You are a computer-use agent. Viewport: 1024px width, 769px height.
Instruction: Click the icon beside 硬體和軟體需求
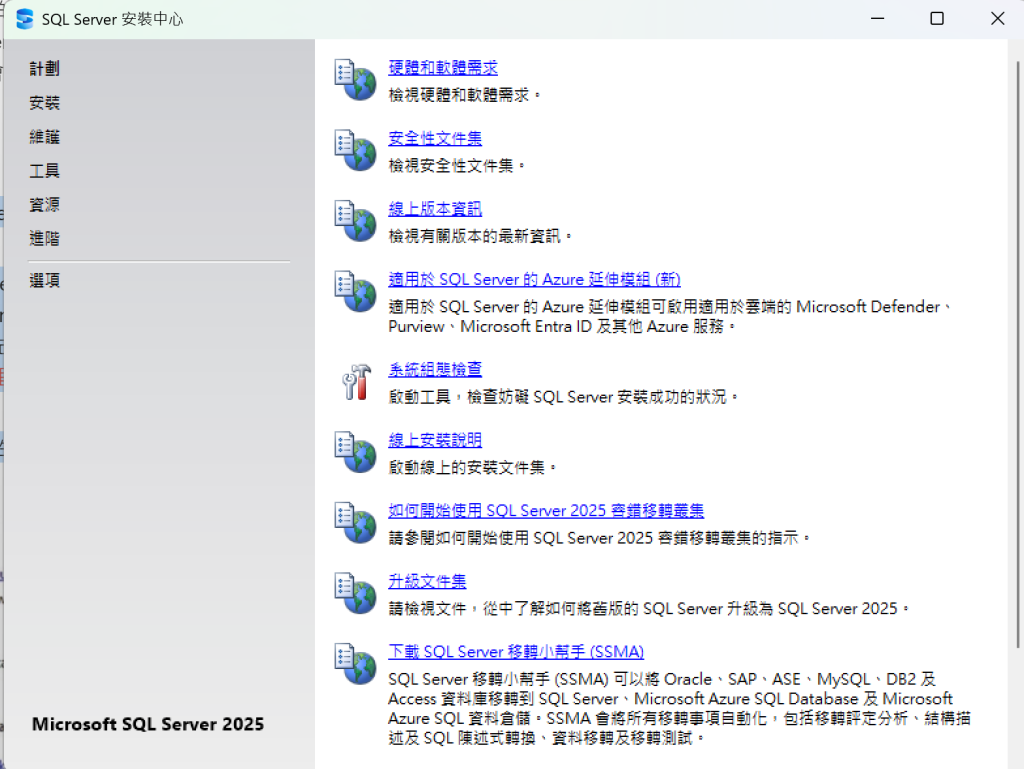coord(355,80)
